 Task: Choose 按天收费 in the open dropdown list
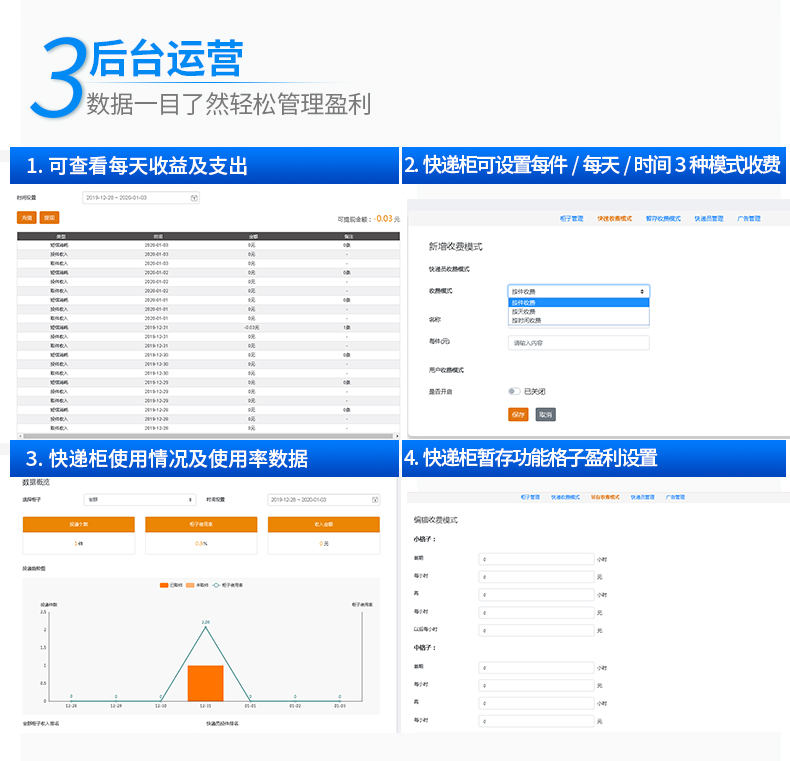click(524, 311)
